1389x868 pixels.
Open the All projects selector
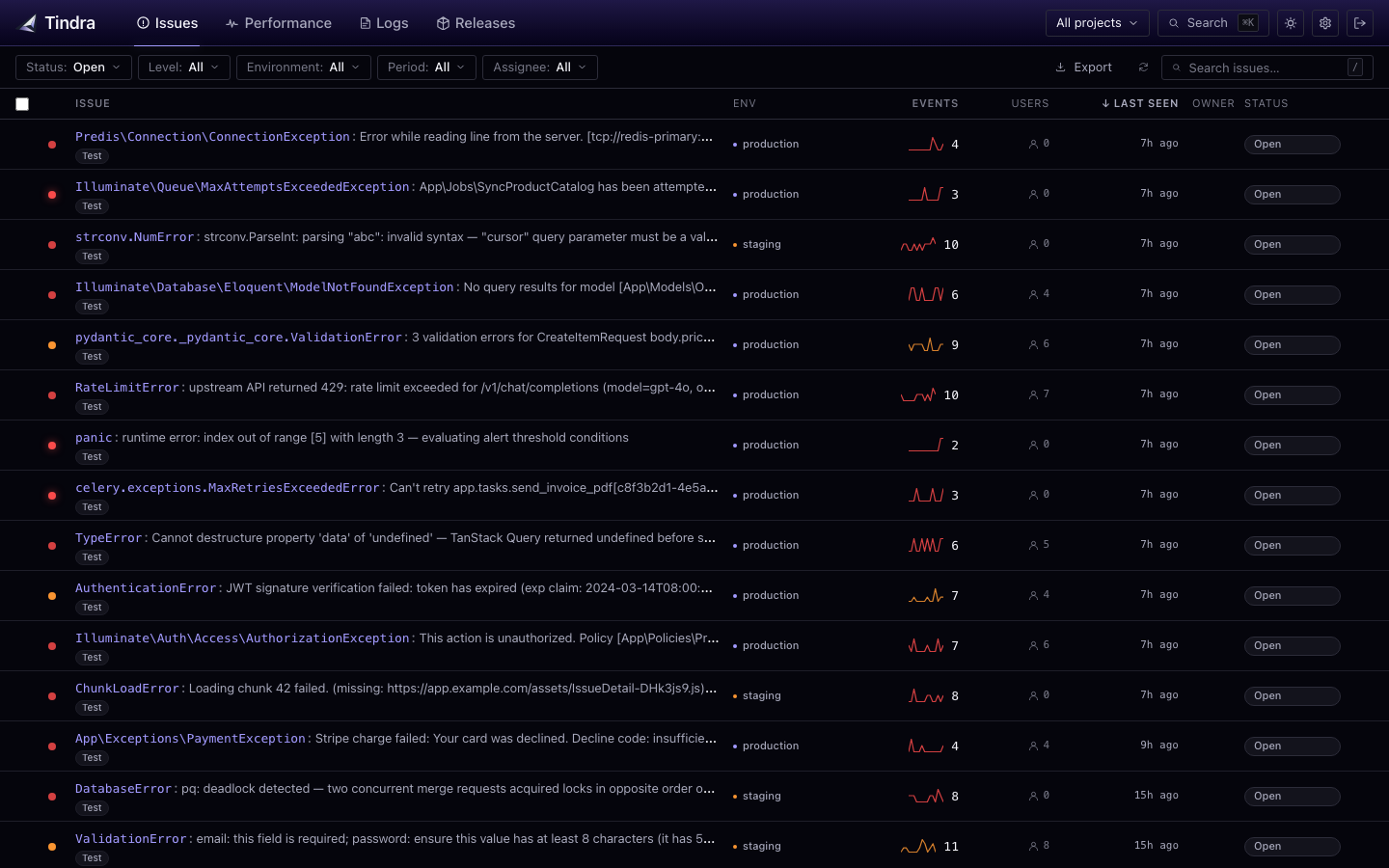[1098, 23]
